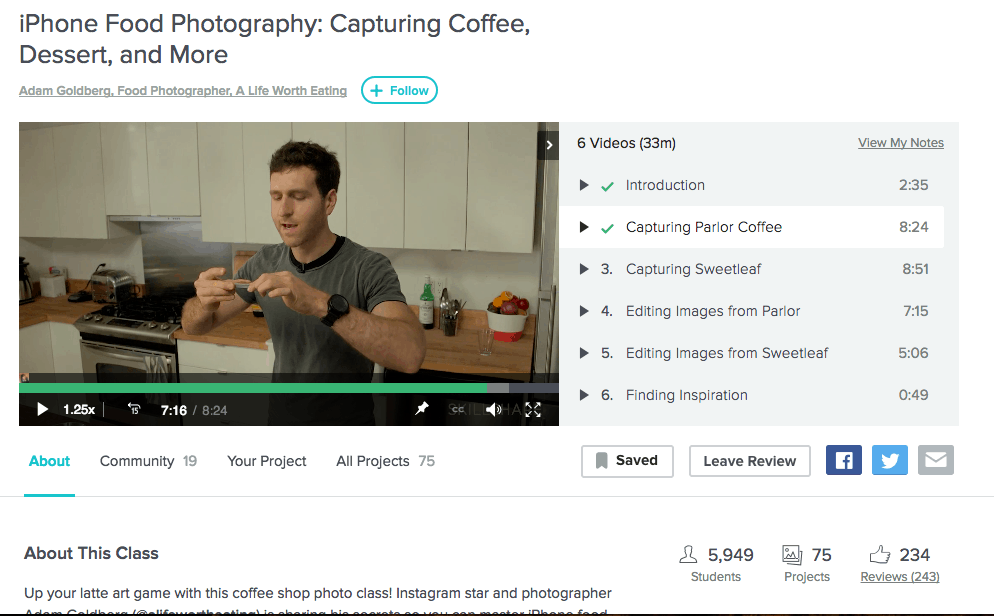Click the 75 Projects count stat
This screenshot has height=616, width=994.
(822, 555)
